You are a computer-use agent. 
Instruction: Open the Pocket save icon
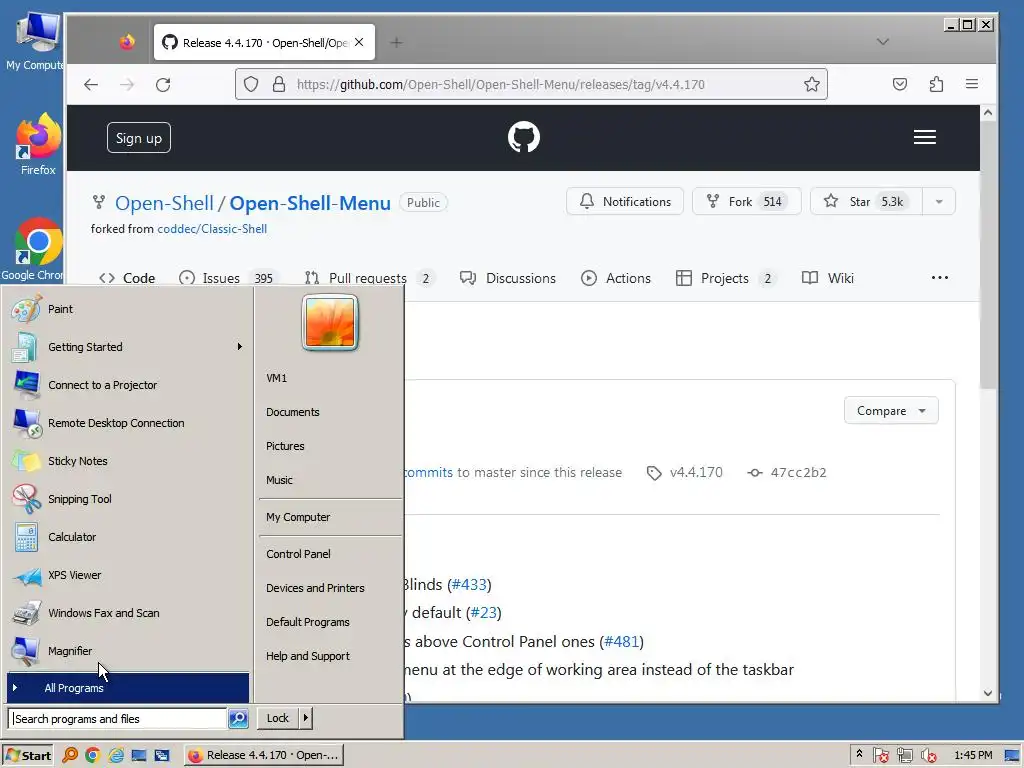(900, 84)
